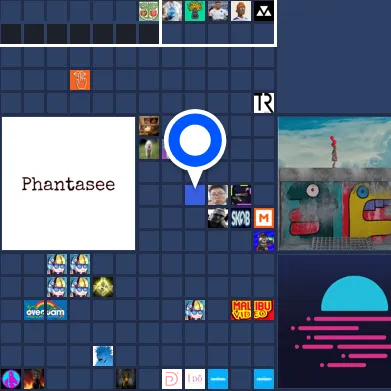The width and height of the screenshot is (391, 391).
Task: Select the white piglet photo tile
Action: click(x=149, y=149)
